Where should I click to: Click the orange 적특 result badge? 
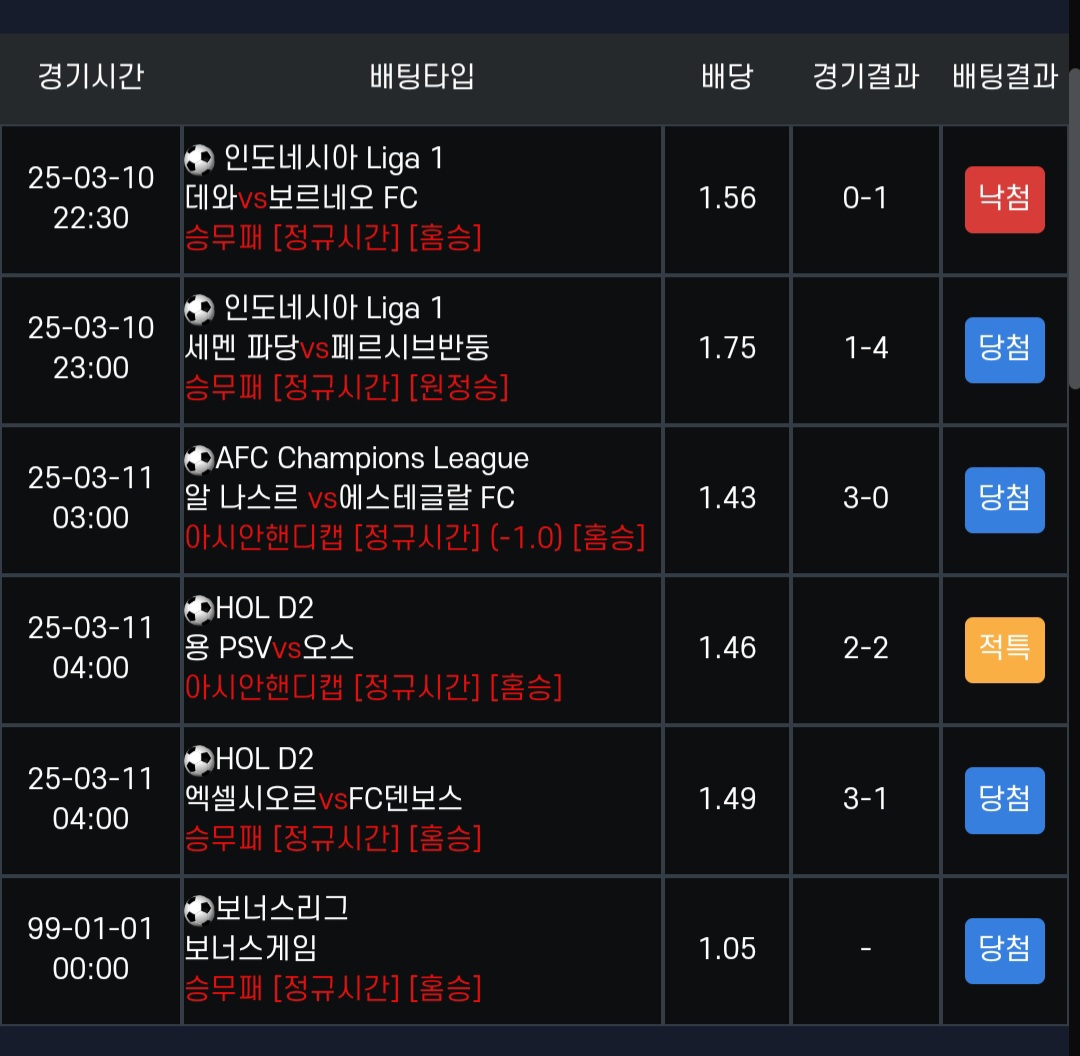click(x=1004, y=650)
